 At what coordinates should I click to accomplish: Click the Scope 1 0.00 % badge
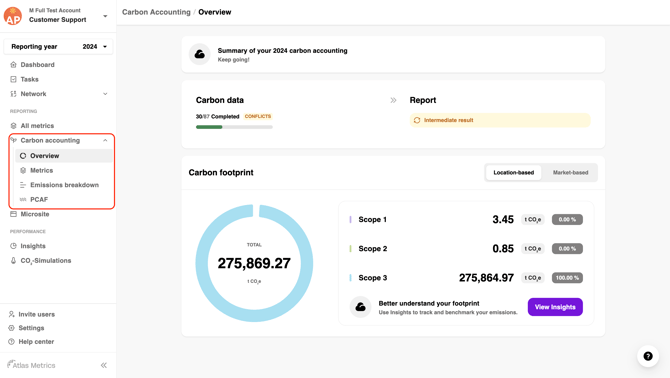tap(567, 220)
